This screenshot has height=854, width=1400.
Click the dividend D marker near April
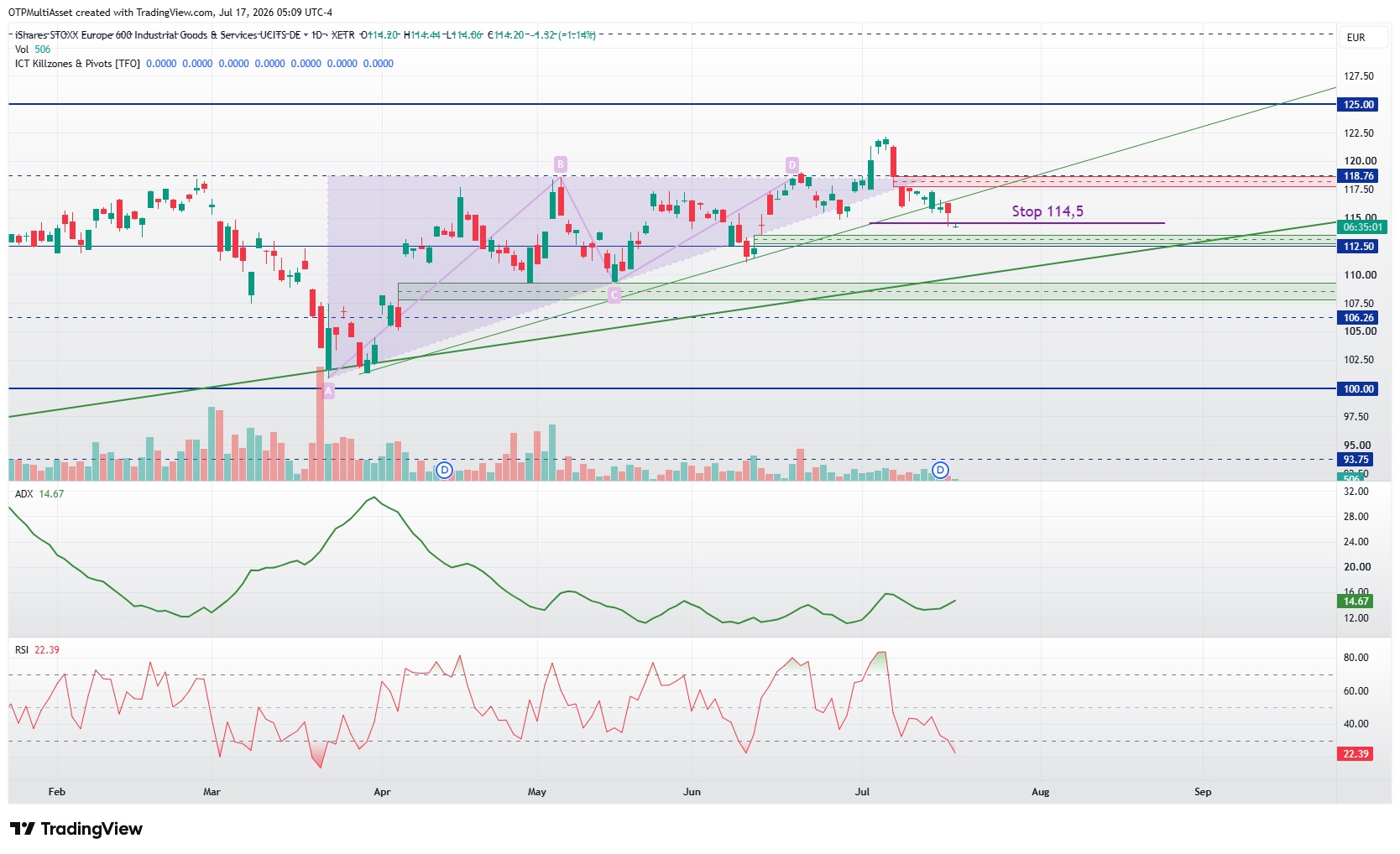pyautogui.click(x=445, y=470)
